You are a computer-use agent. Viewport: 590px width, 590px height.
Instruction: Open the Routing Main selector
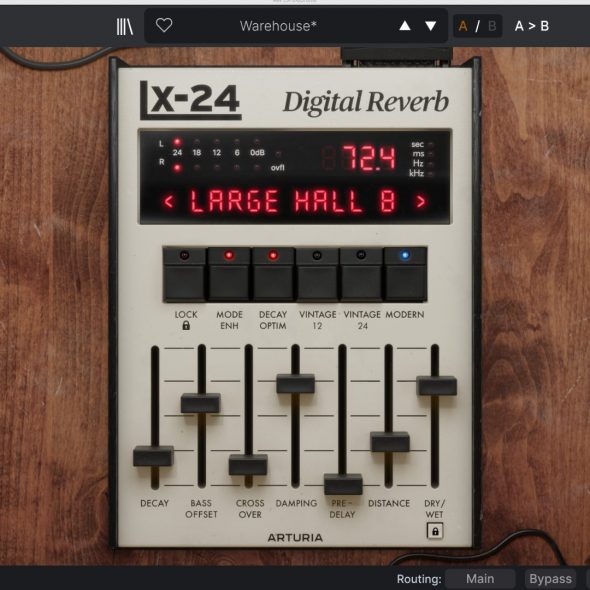coord(480,579)
